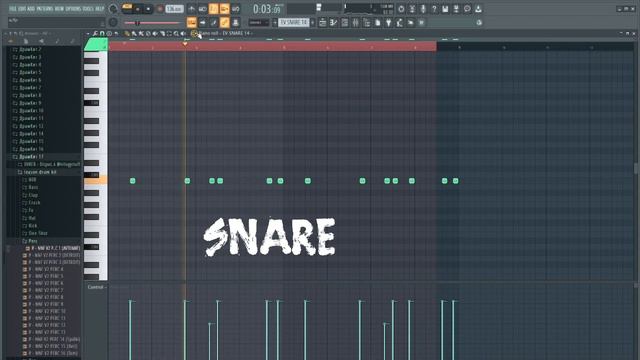This screenshot has width=640, height=360.
Task: Click the 0:03 time display
Action: (267, 9)
